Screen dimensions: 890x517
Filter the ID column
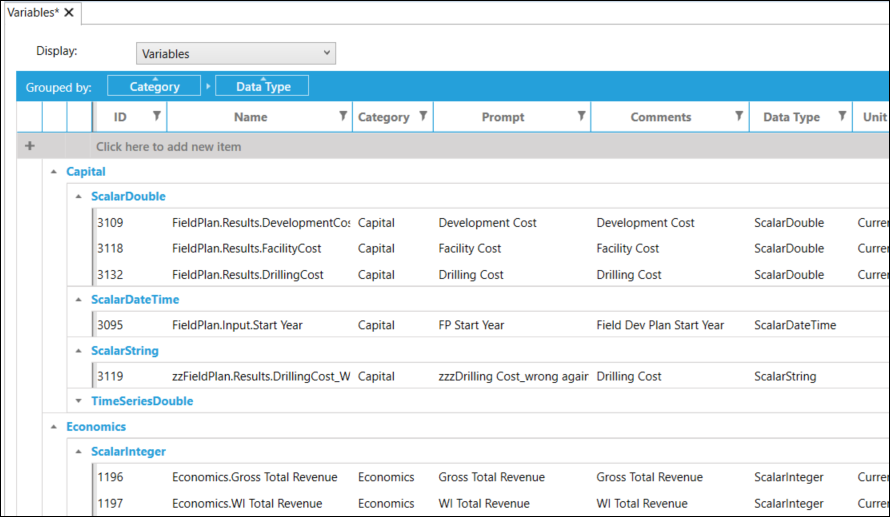[x=157, y=116]
